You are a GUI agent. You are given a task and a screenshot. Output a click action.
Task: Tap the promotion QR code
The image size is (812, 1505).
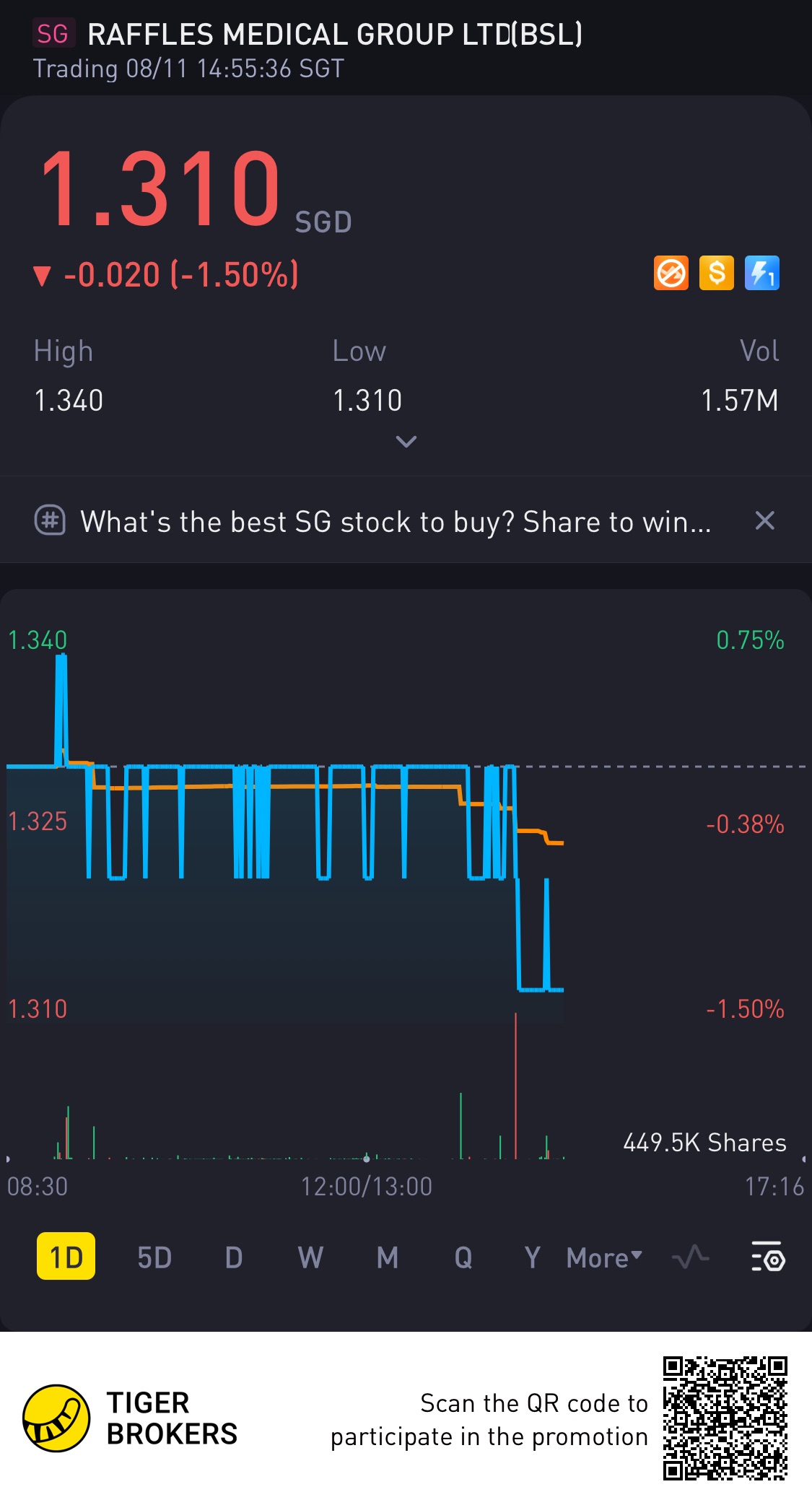tap(725, 1418)
